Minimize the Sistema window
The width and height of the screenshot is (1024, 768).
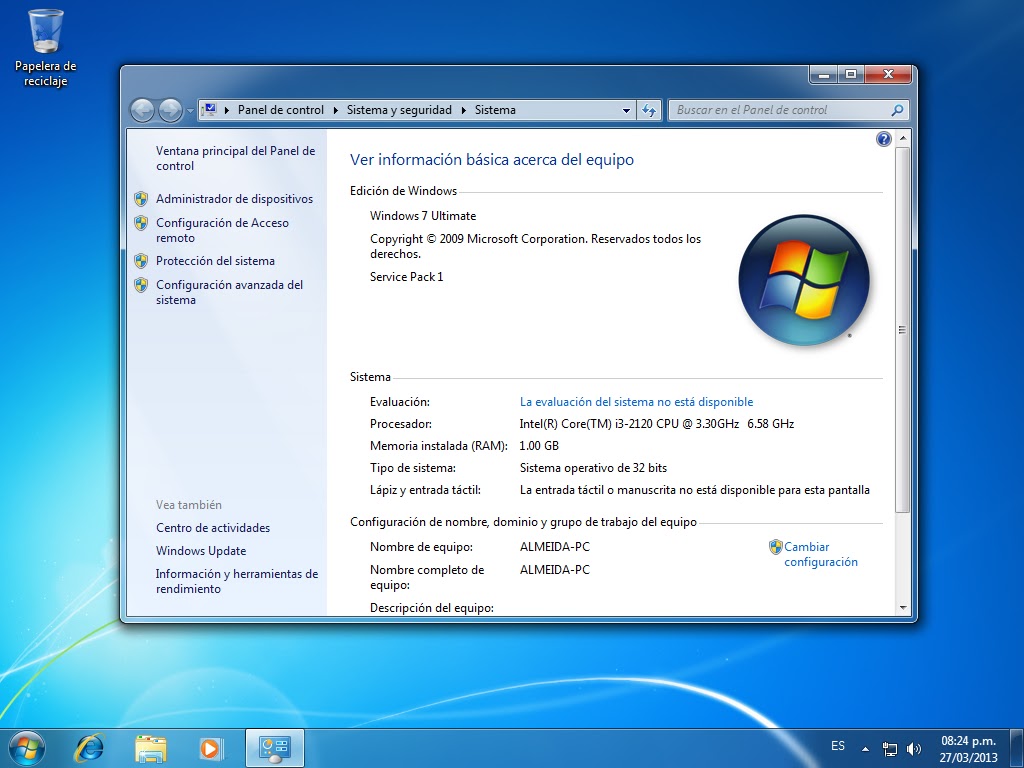coord(824,74)
